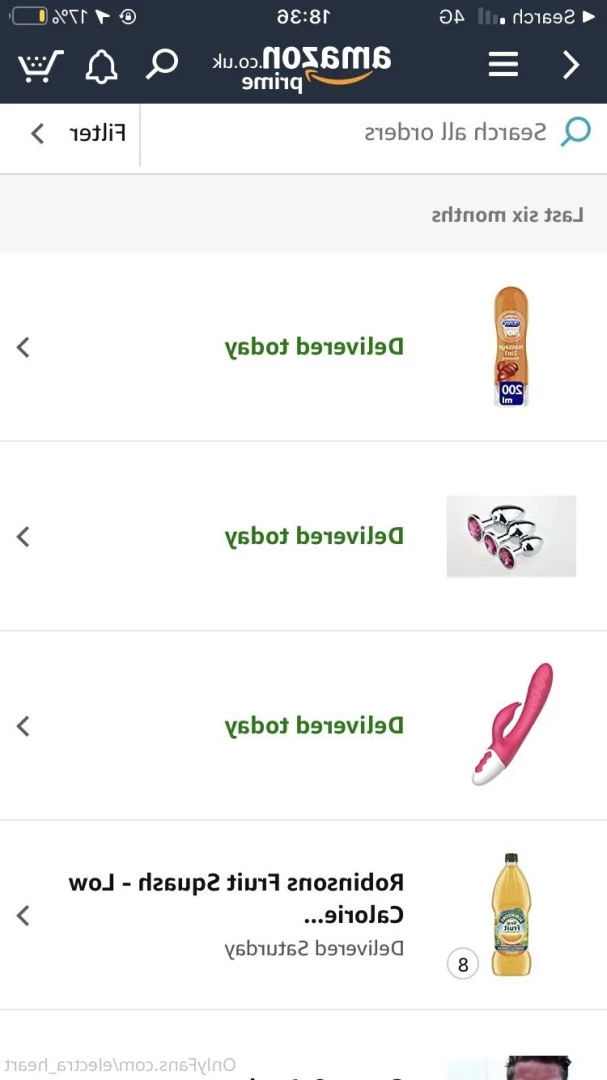
Task: Tap the back arrow in header
Action: coord(571,65)
